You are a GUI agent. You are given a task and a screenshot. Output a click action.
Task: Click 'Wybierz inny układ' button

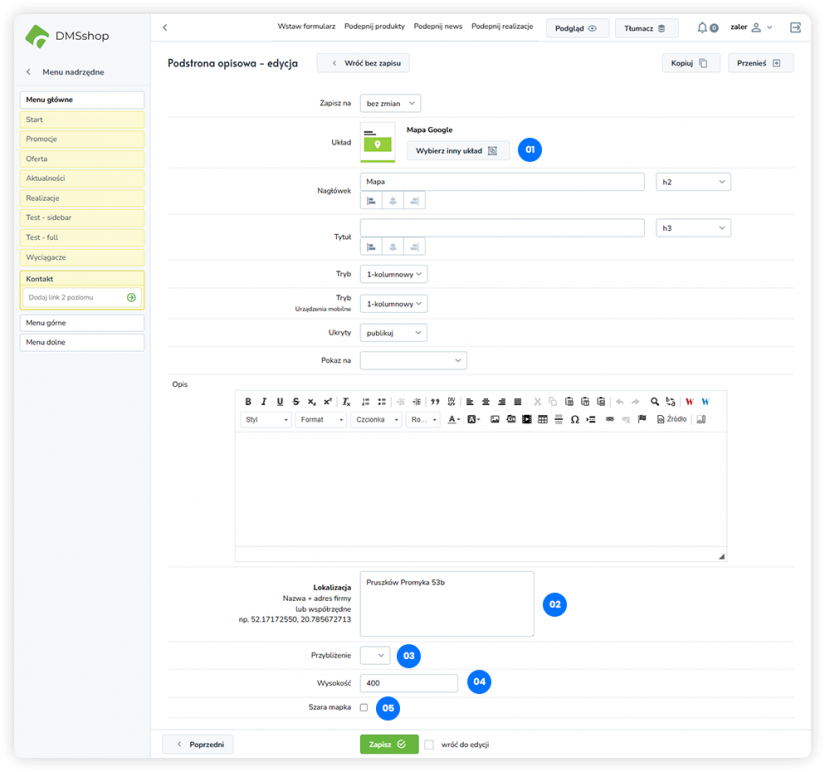pos(457,150)
